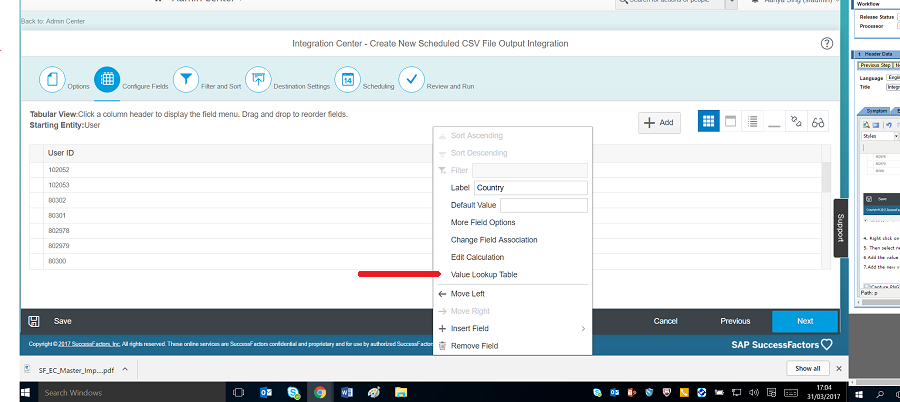Open Skype from the taskbar

[294, 393]
